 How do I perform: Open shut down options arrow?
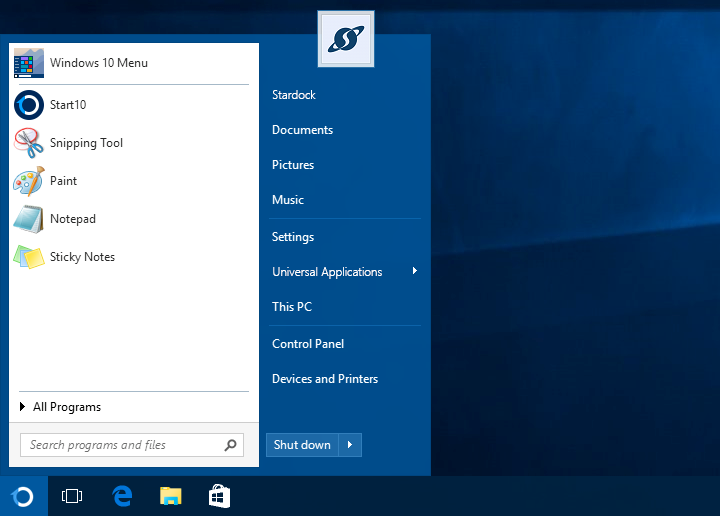coord(350,445)
